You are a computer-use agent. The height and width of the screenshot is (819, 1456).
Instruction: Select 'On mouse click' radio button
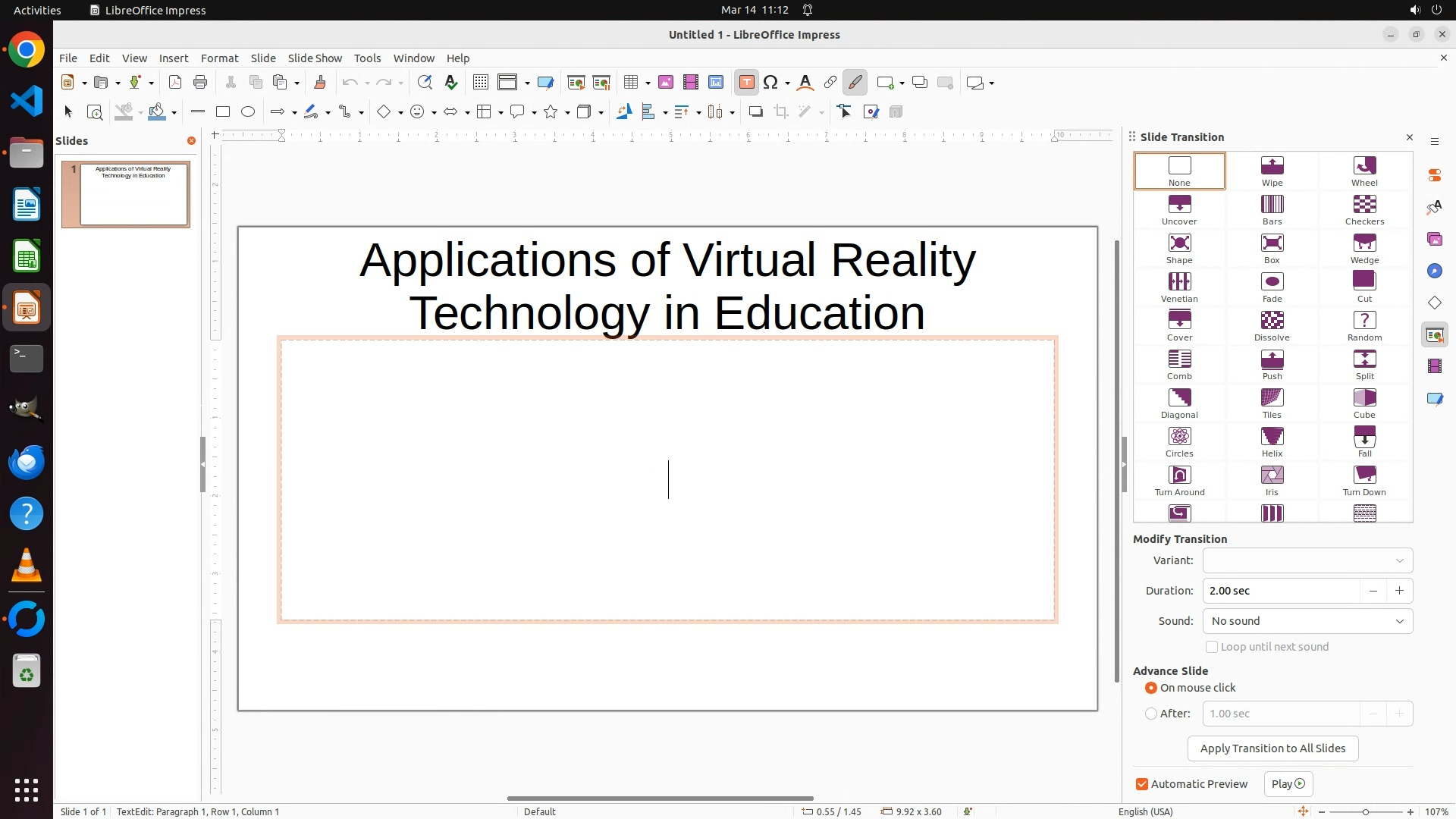click(x=1151, y=688)
